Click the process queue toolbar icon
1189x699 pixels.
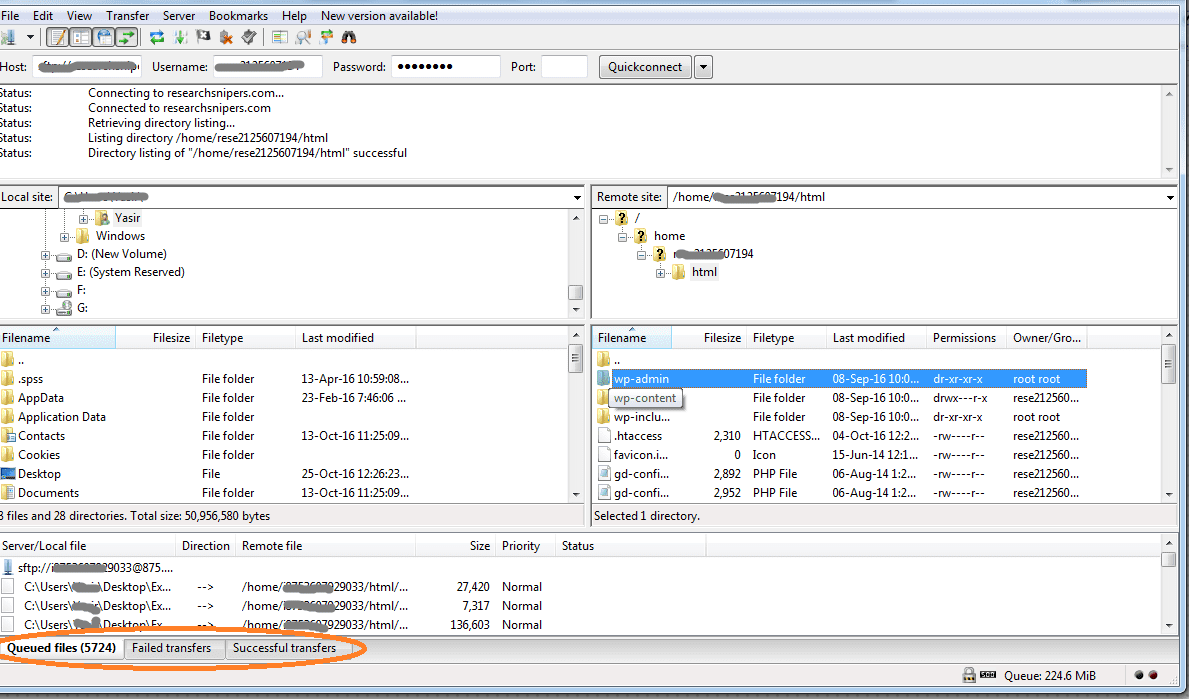(x=180, y=37)
